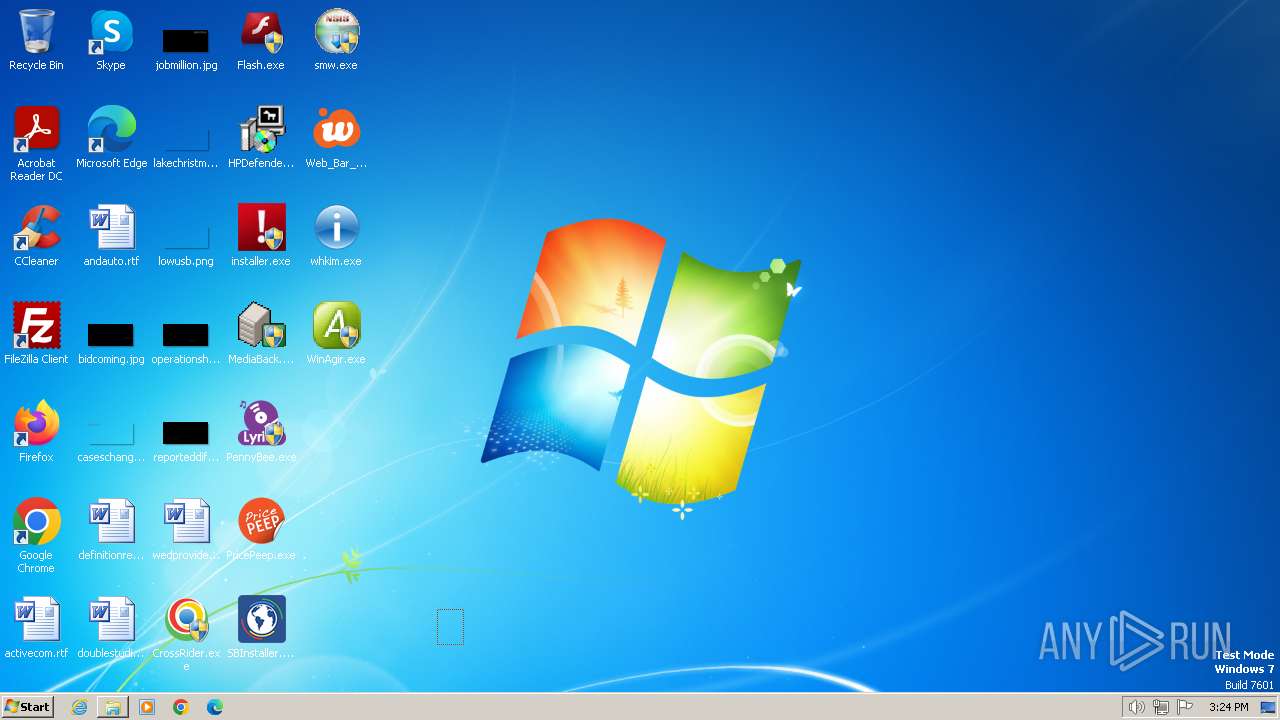Image resolution: width=1280 pixels, height=720 pixels.
Task: Select the SBInstaller... icon
Action: 261,628
